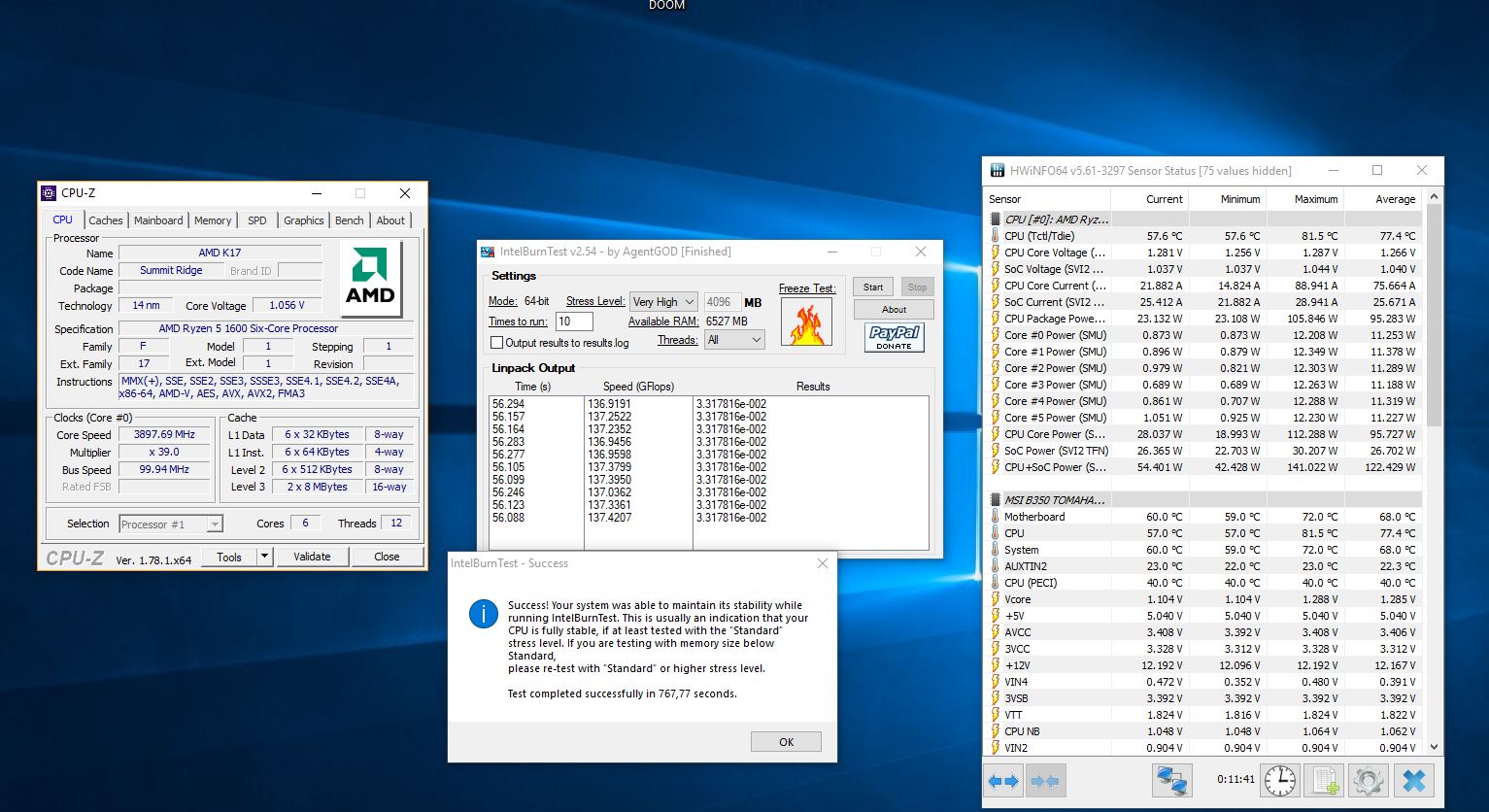The width and height of the screenshot is (1489, 812).
Task: Open CPU-Z Processor #1 selection dropdown
Action: click(171, 524)
